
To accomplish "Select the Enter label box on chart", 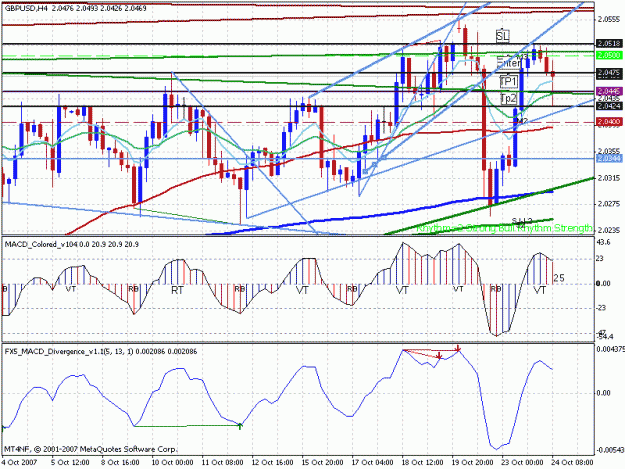I will click(x=509, y=63).
